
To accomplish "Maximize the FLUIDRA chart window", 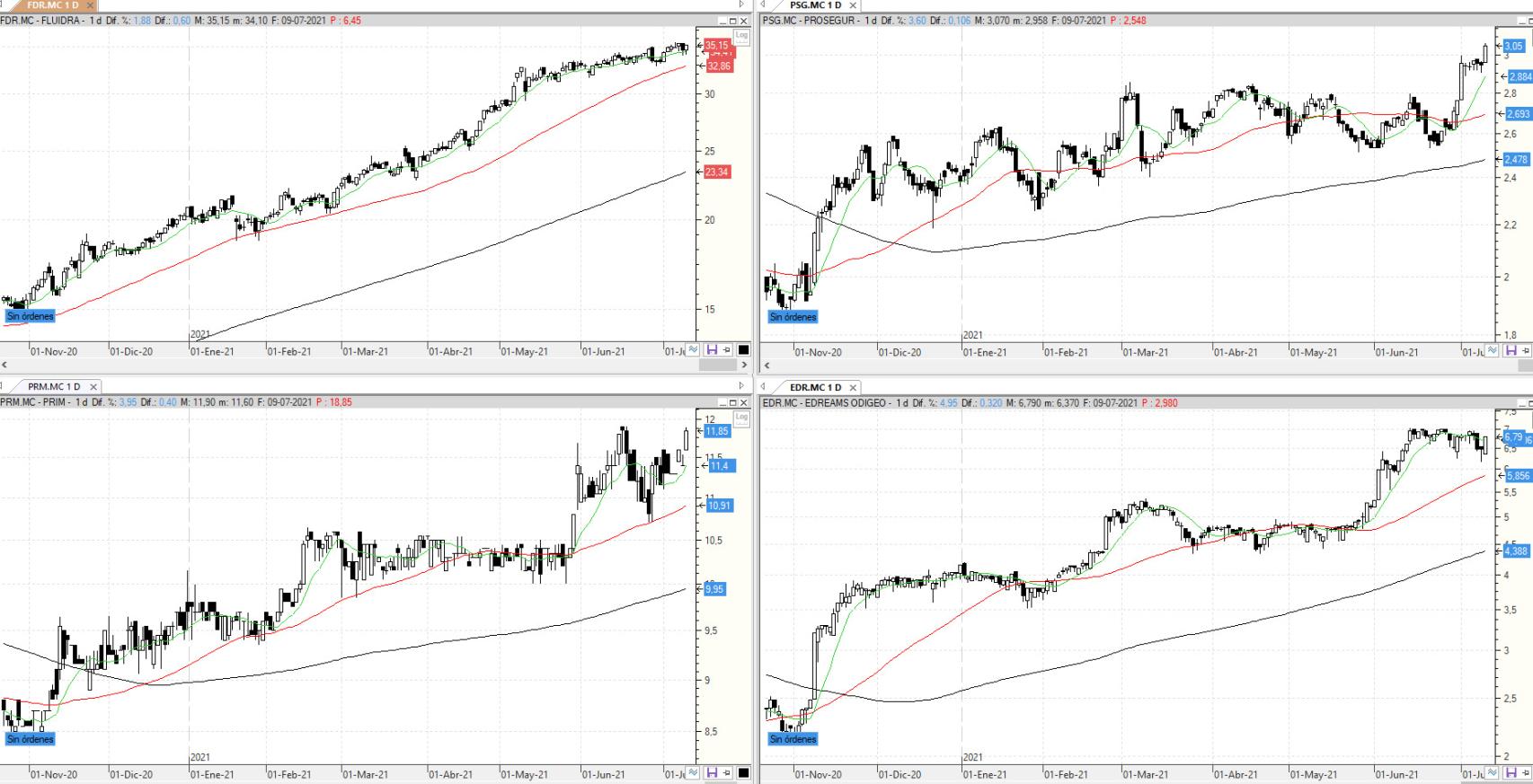I will click(732, 21).
